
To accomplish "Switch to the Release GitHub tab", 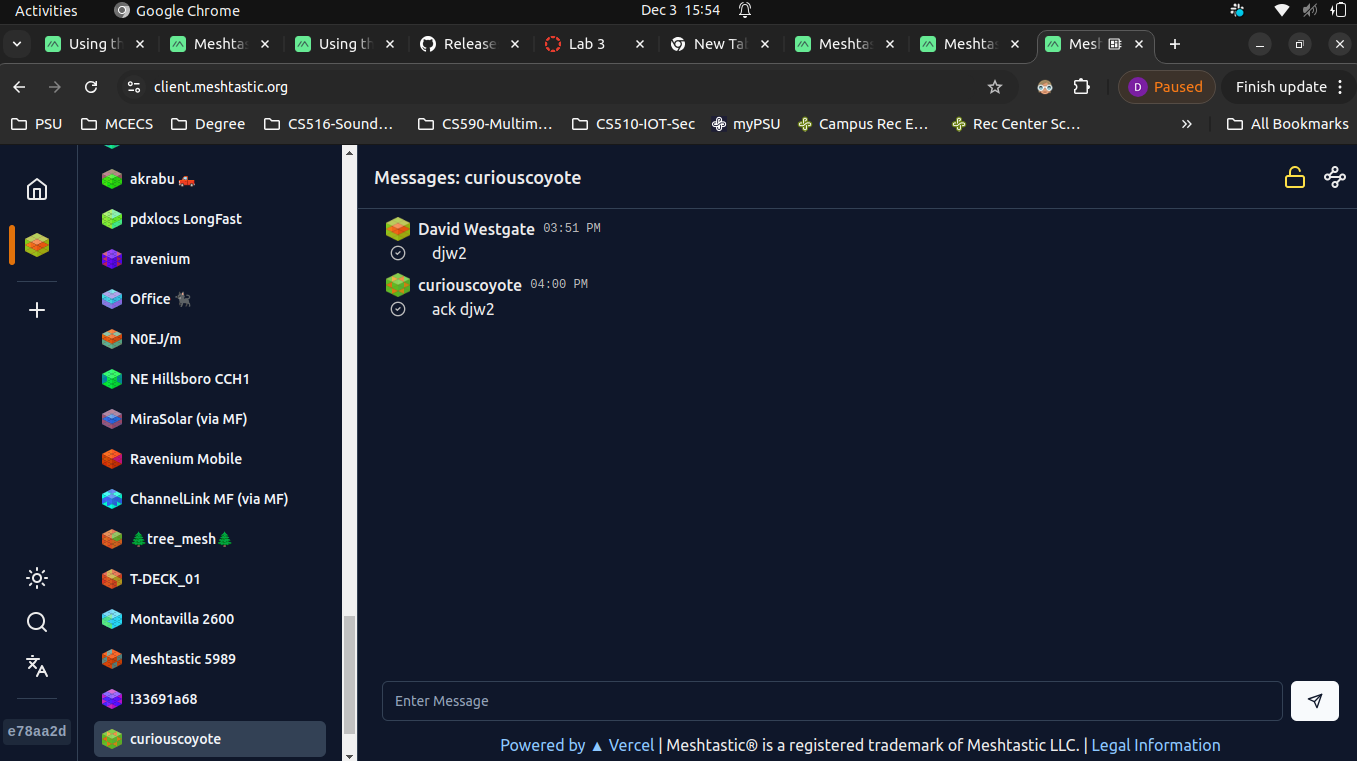I will [469, 44].
